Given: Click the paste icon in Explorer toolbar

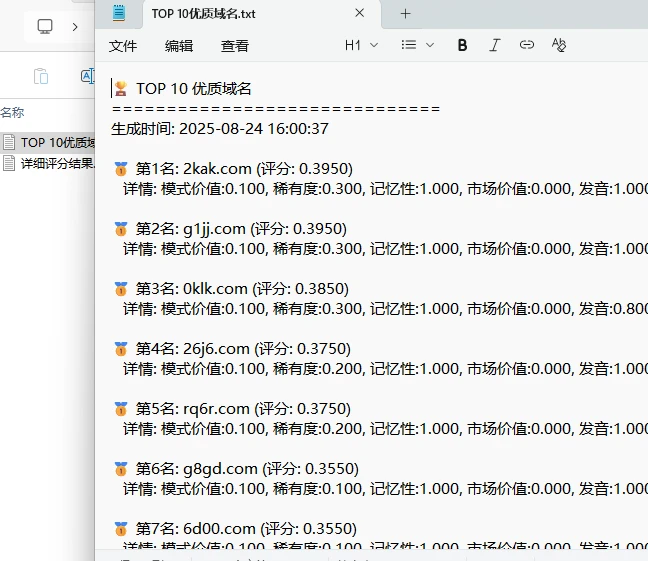Looking at the screenshot, I should 41,77.
